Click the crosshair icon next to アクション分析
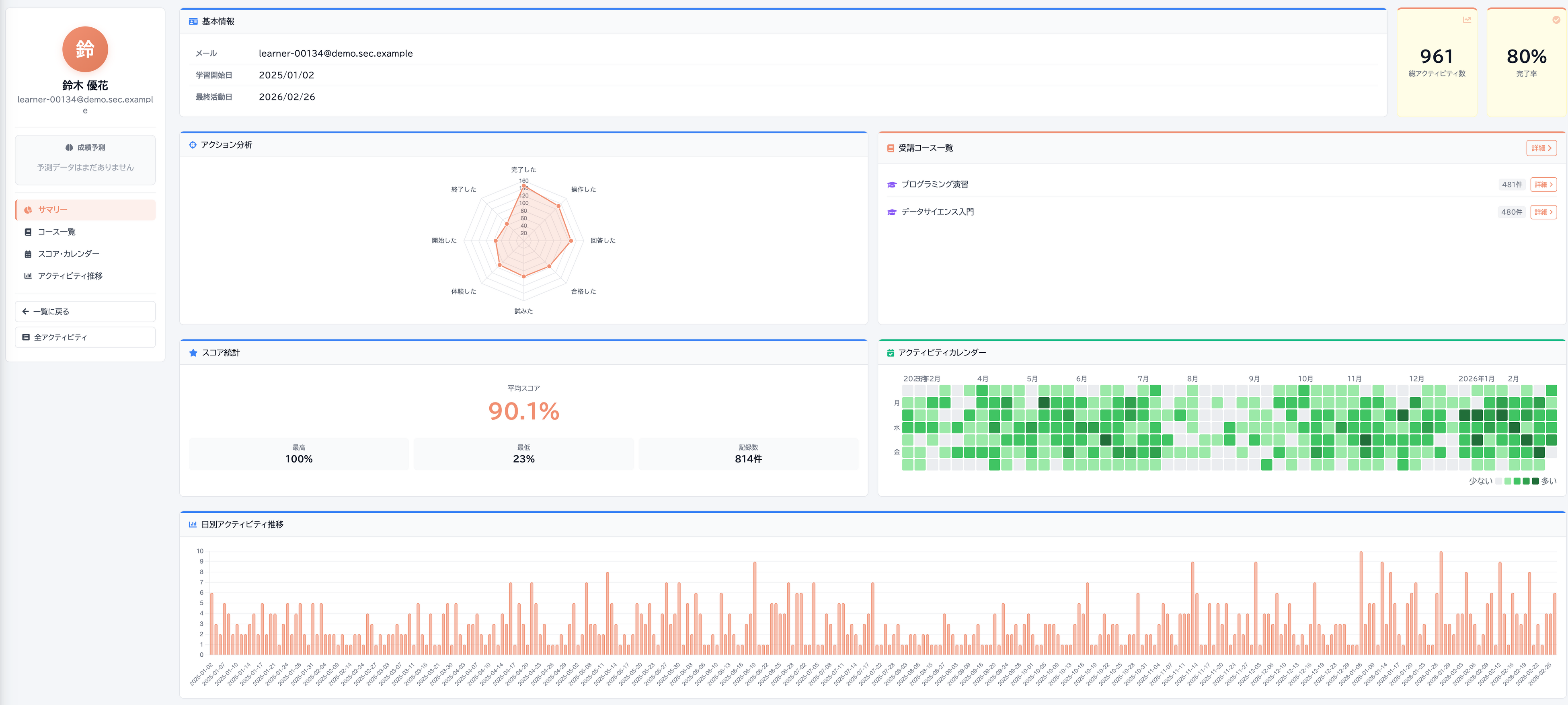 click(192, 145)
